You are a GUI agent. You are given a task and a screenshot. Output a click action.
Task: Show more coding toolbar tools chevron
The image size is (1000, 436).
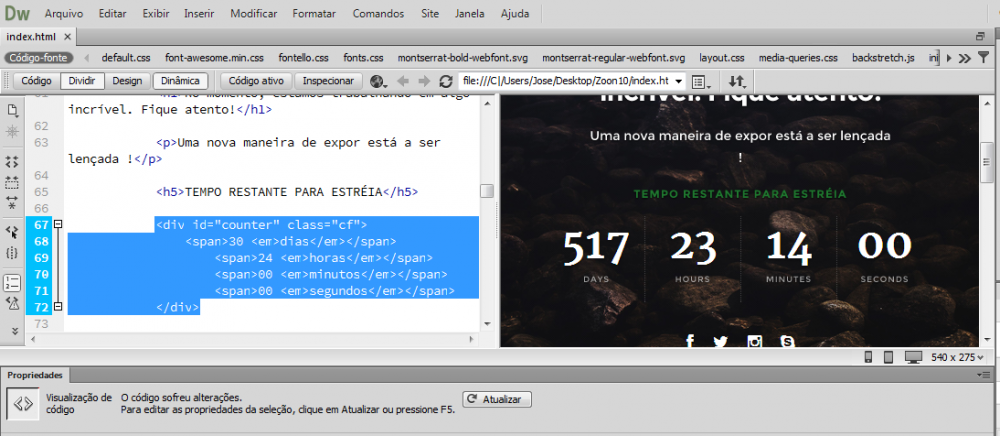[x=13, y=331]
